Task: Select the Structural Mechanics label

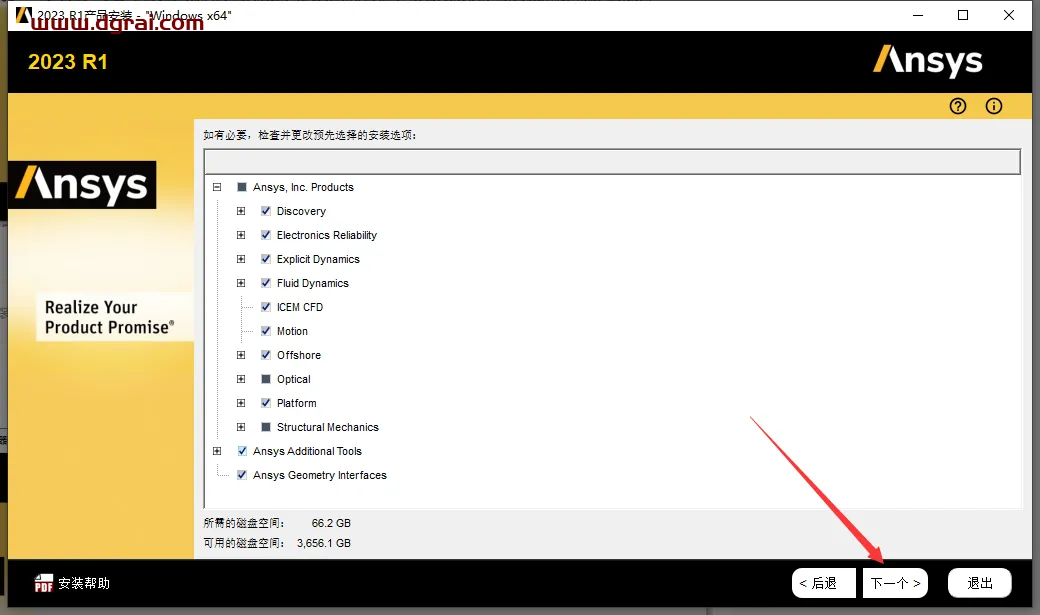Action: pyautogui.click(x=328, y=427)
